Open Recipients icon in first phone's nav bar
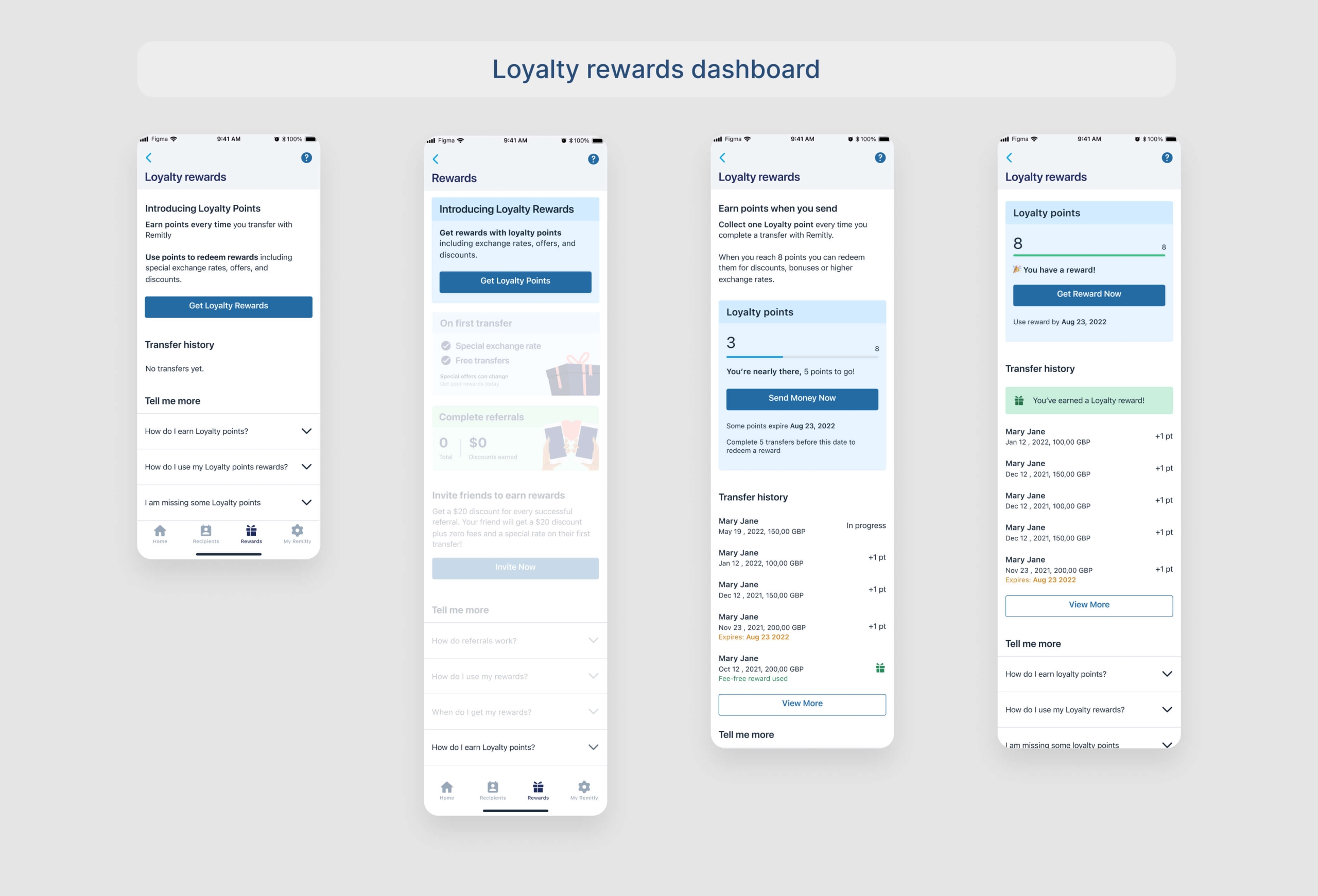The width and height of the screenshot is (1318, 896). pos(206,531)
